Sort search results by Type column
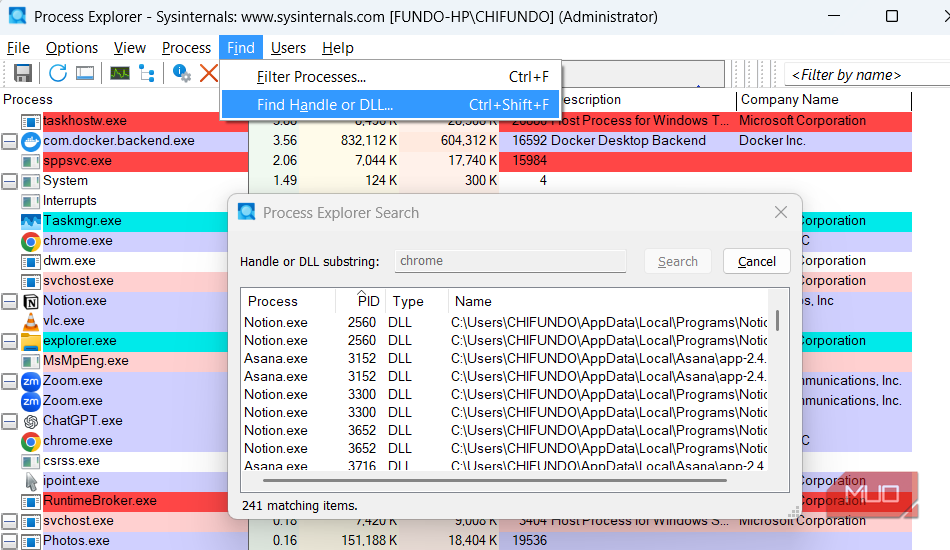Screen dimensions: 950x550 coord(417,301)
